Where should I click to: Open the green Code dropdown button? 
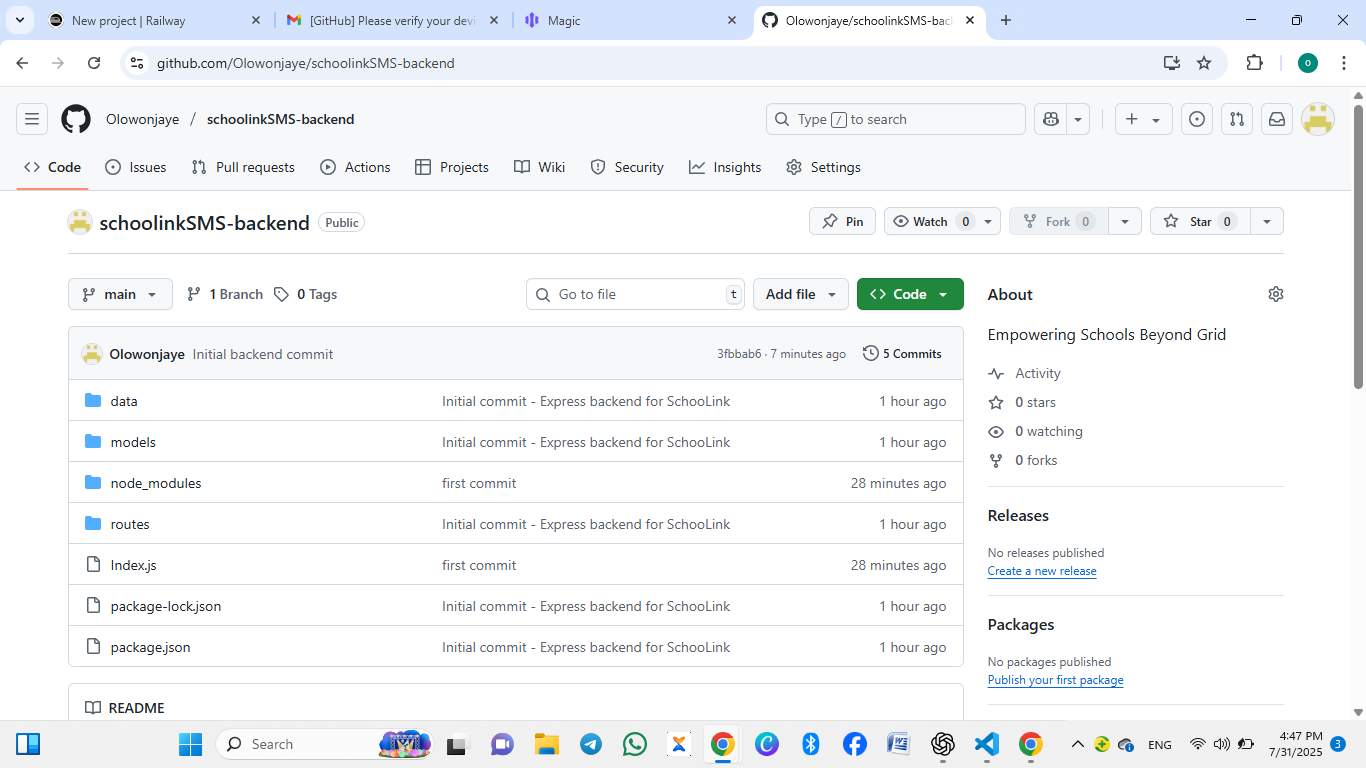tap(910, 294)
